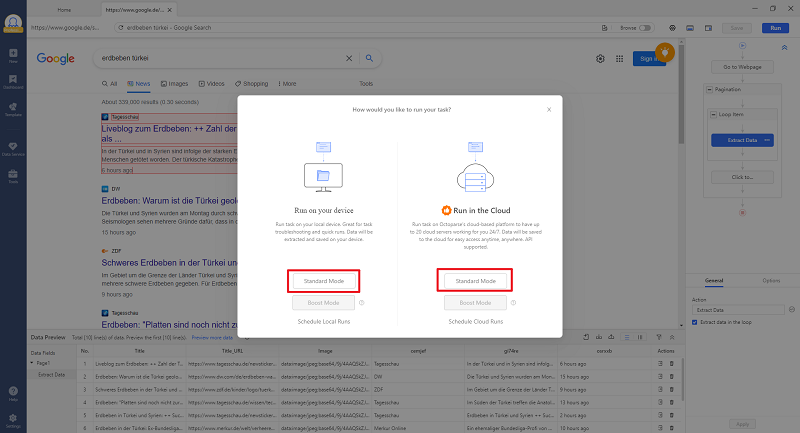Click the Preview more data link
800x433 pixels.
pos(212,338)
